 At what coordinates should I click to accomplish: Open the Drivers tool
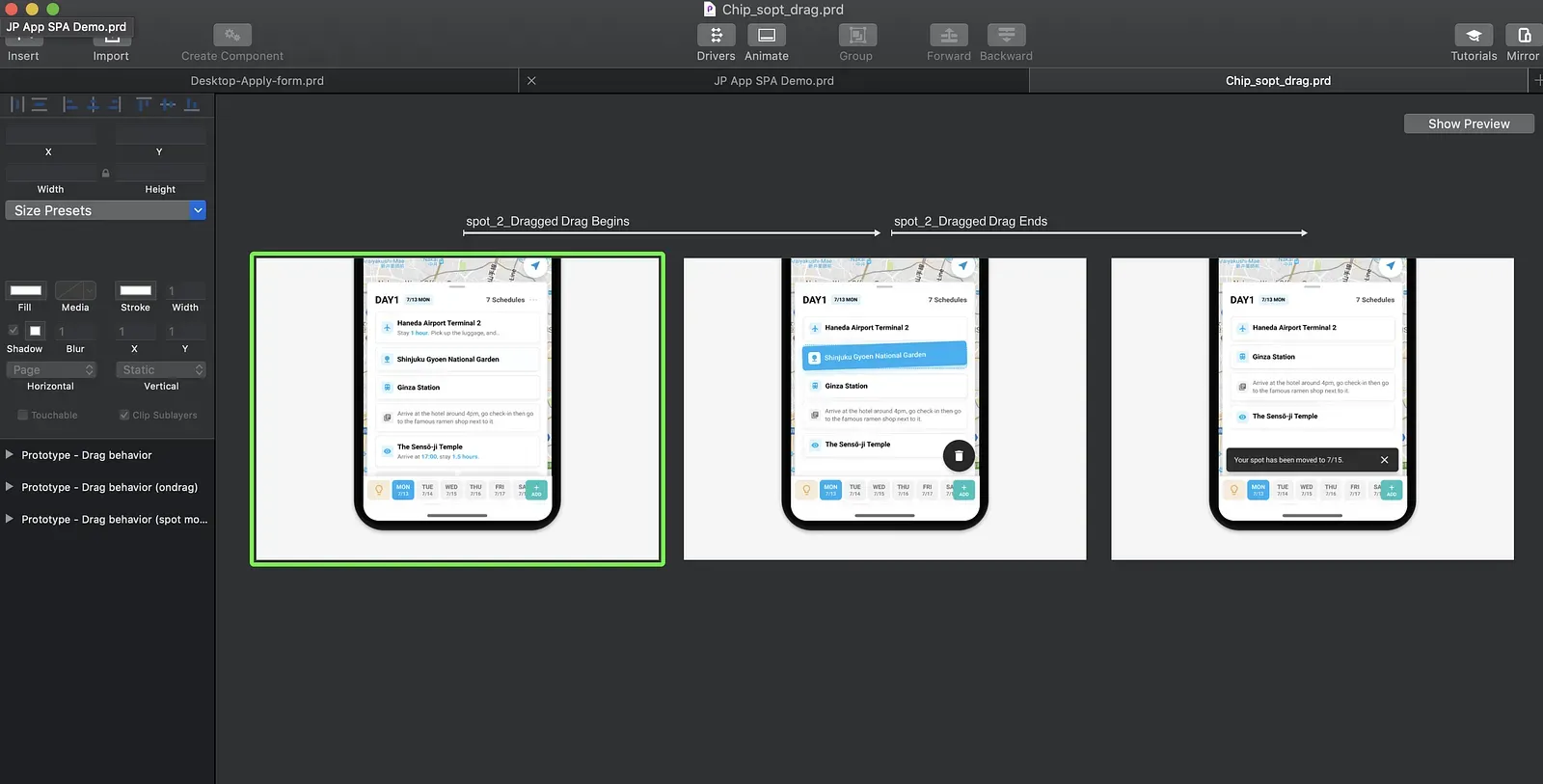coord(716,36)
